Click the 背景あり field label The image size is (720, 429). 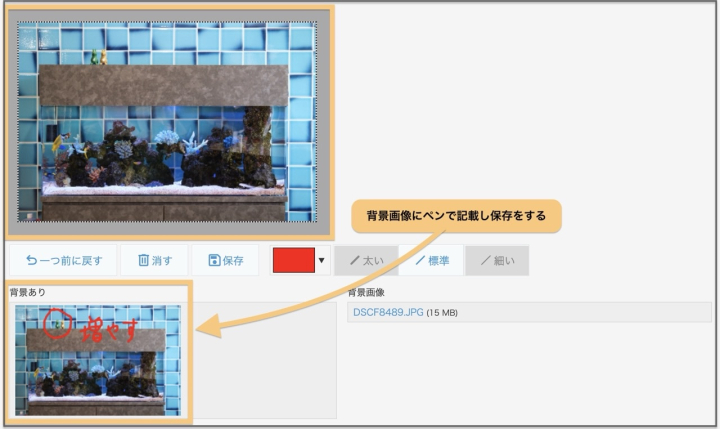click(x=28, y=292)
